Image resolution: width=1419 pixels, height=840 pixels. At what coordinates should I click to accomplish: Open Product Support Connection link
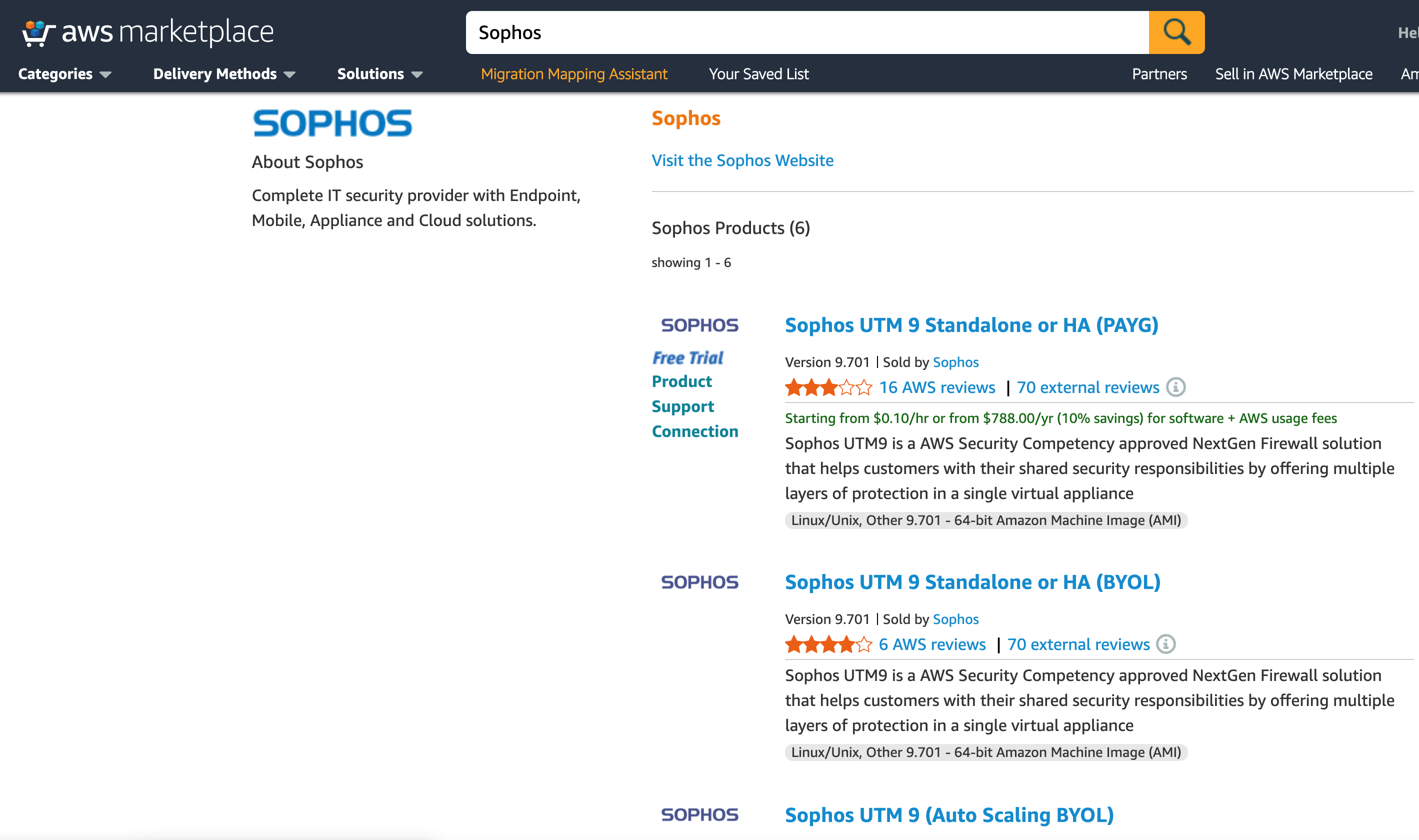[695, 406]
